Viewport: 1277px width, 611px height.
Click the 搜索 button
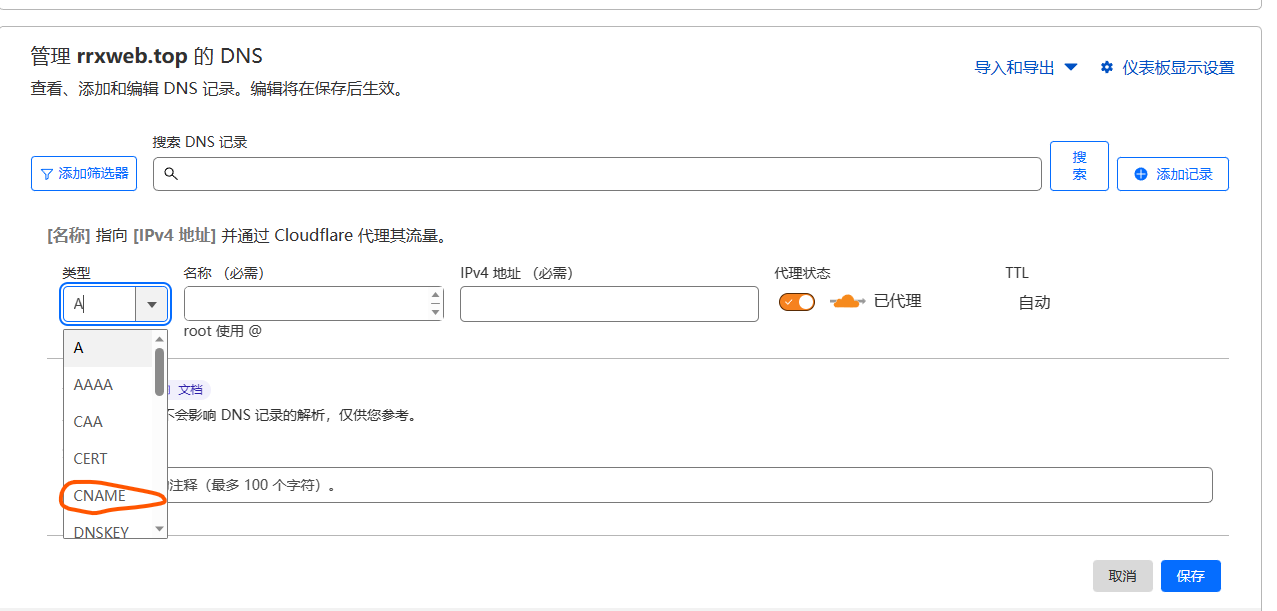[x=1079, y=166]
